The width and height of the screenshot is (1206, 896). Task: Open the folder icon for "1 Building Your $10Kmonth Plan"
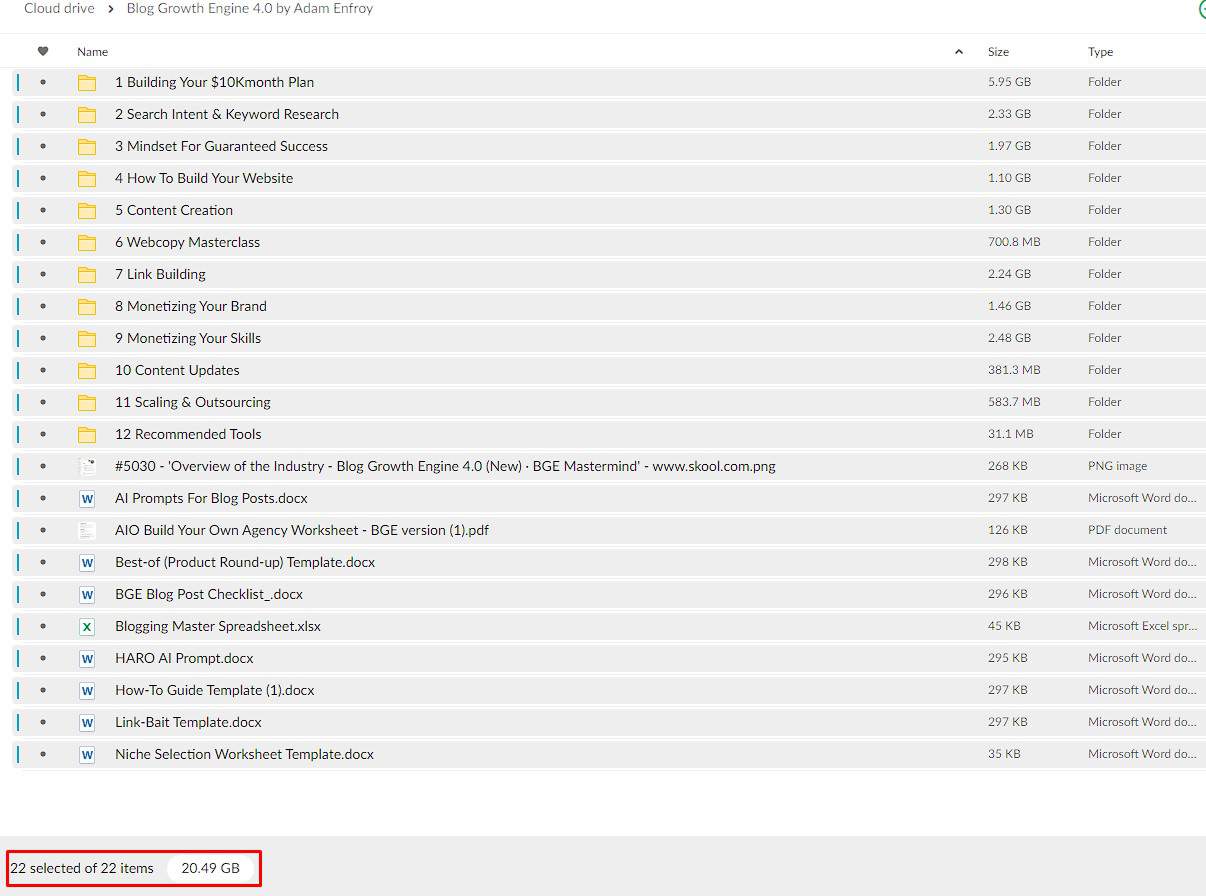click(87, 82)
